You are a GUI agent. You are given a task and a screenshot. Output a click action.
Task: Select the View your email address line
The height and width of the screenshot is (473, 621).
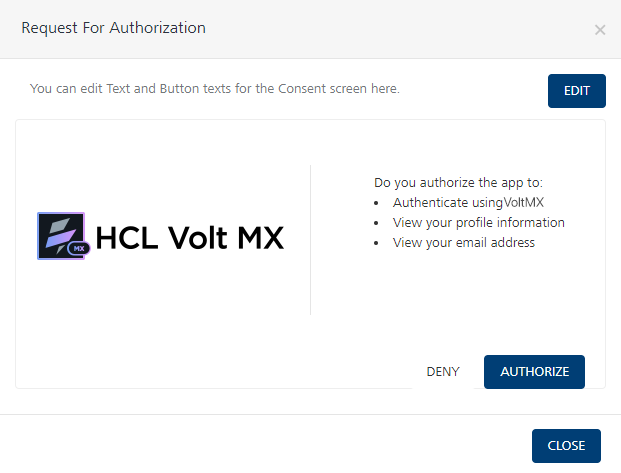click(x=464, y=242)
